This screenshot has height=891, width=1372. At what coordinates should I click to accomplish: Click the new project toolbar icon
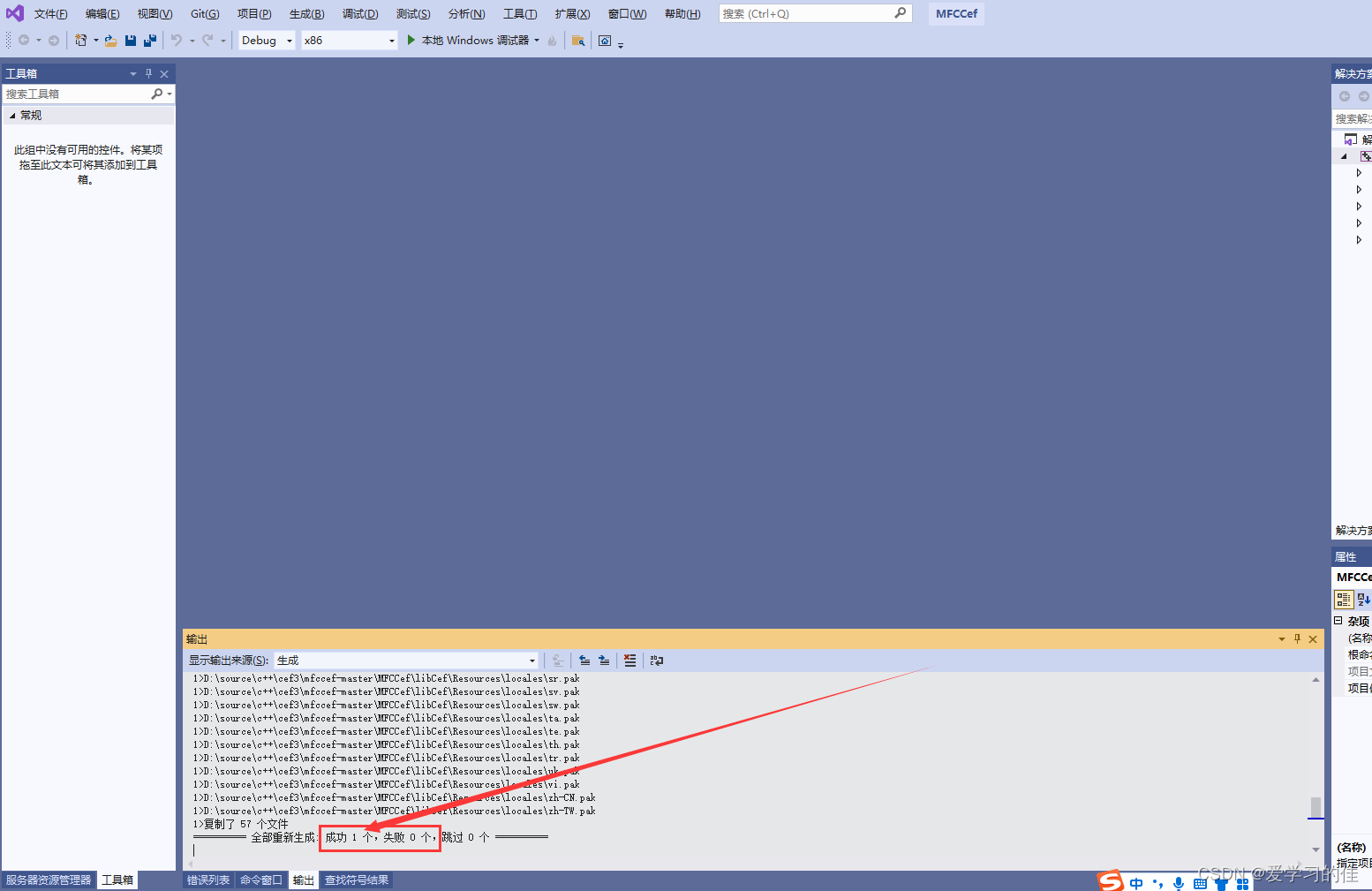point(81,40)
